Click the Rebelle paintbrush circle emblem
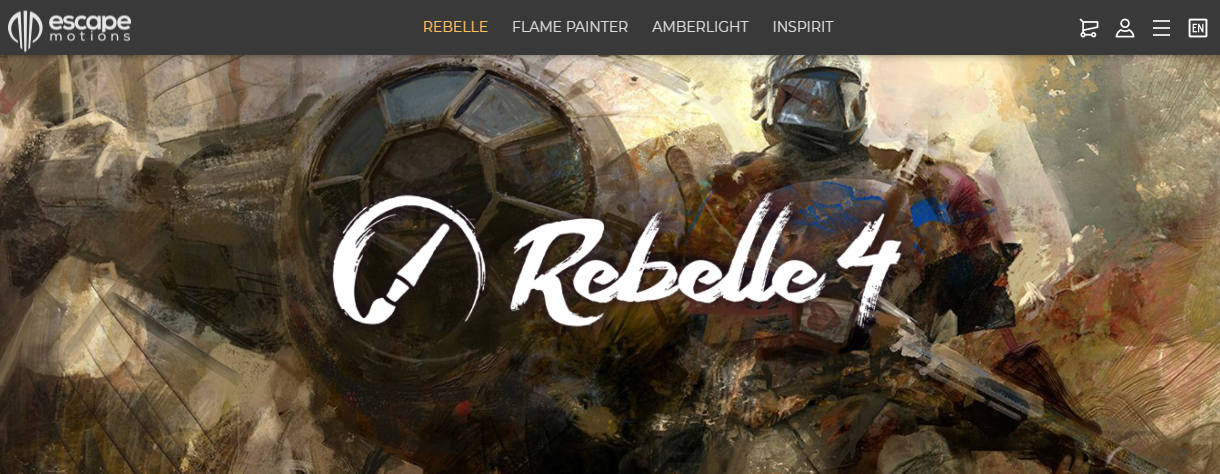 pyautogui.click(x=409, y=260)
